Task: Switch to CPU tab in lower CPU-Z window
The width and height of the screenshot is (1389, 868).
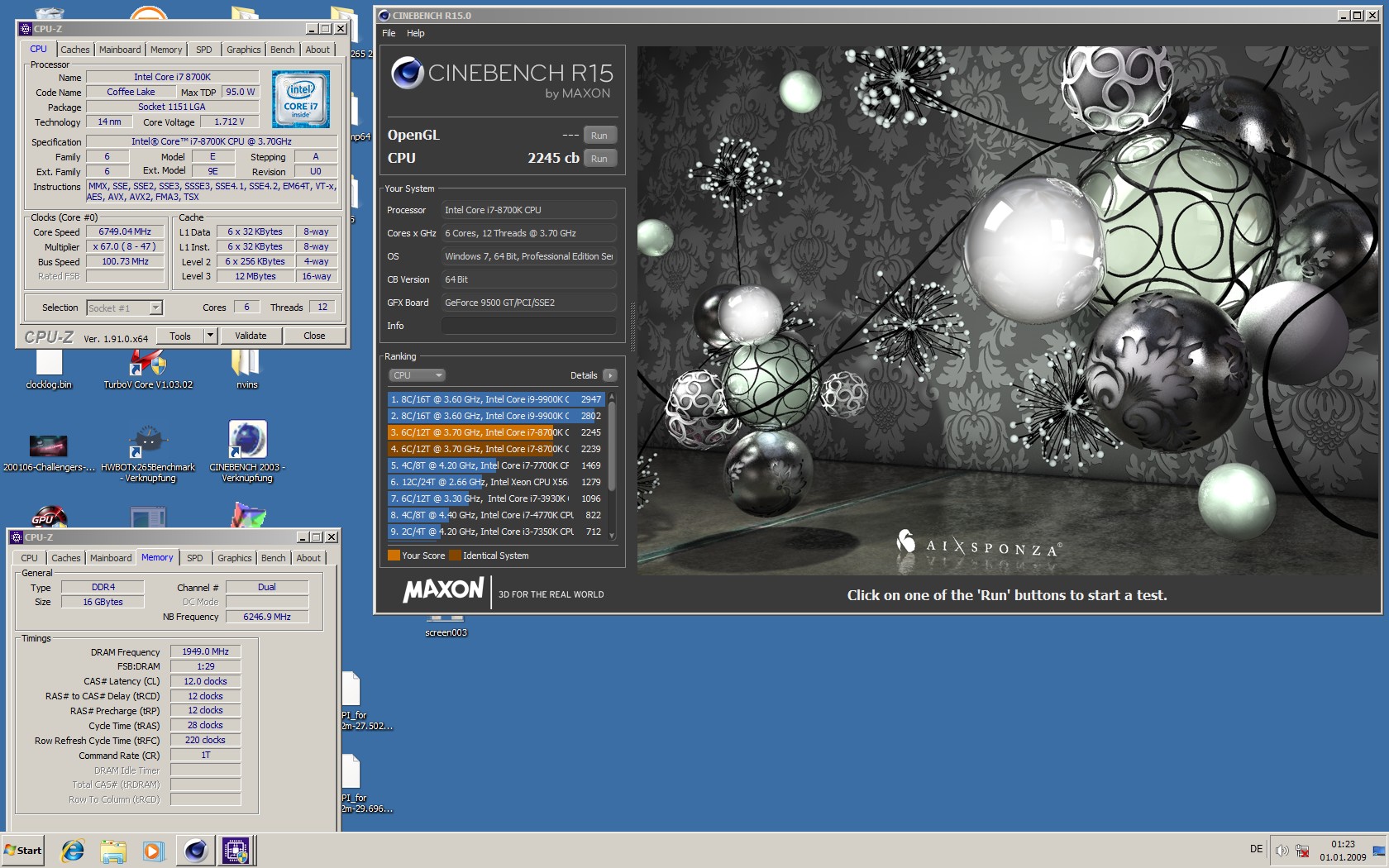Action: tap(29, 558)
